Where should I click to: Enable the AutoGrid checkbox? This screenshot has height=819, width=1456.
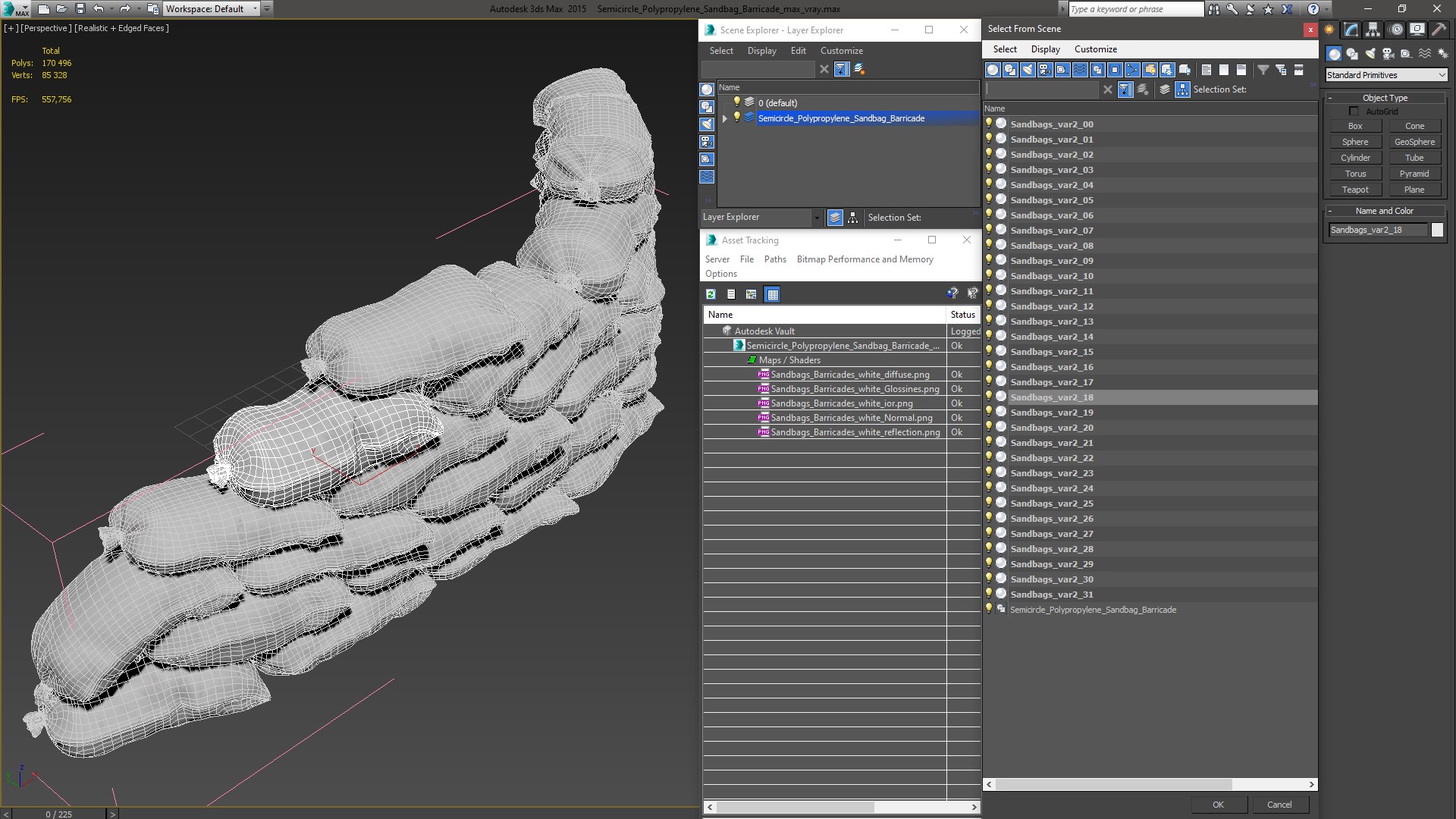(x=1354, y=111)
